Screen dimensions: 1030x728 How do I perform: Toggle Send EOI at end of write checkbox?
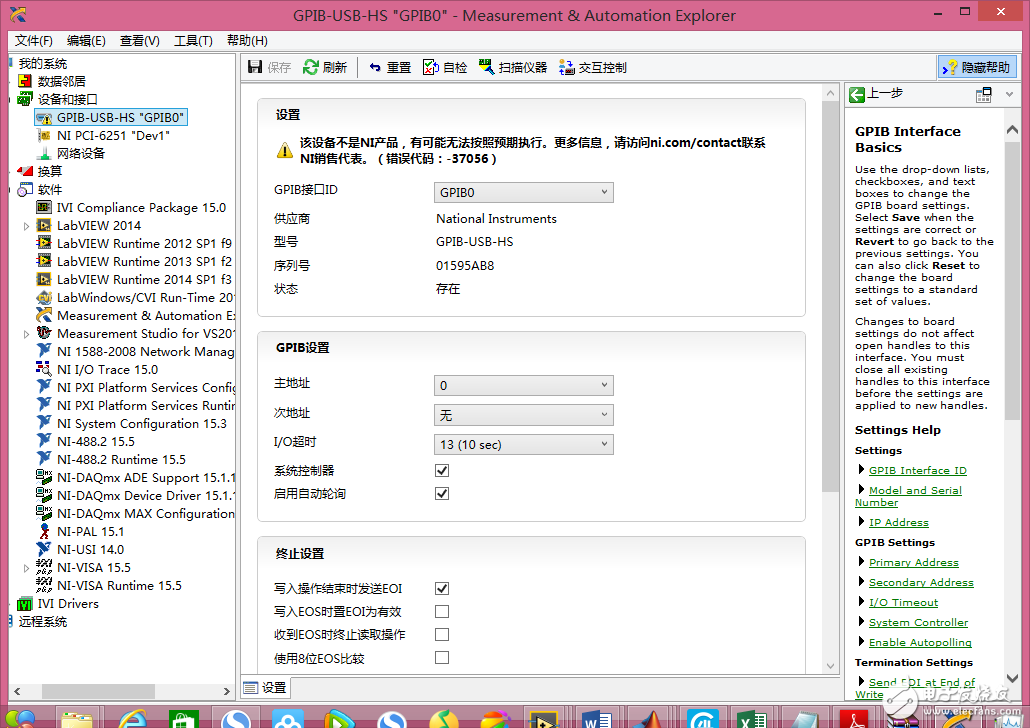pos(442,589)
